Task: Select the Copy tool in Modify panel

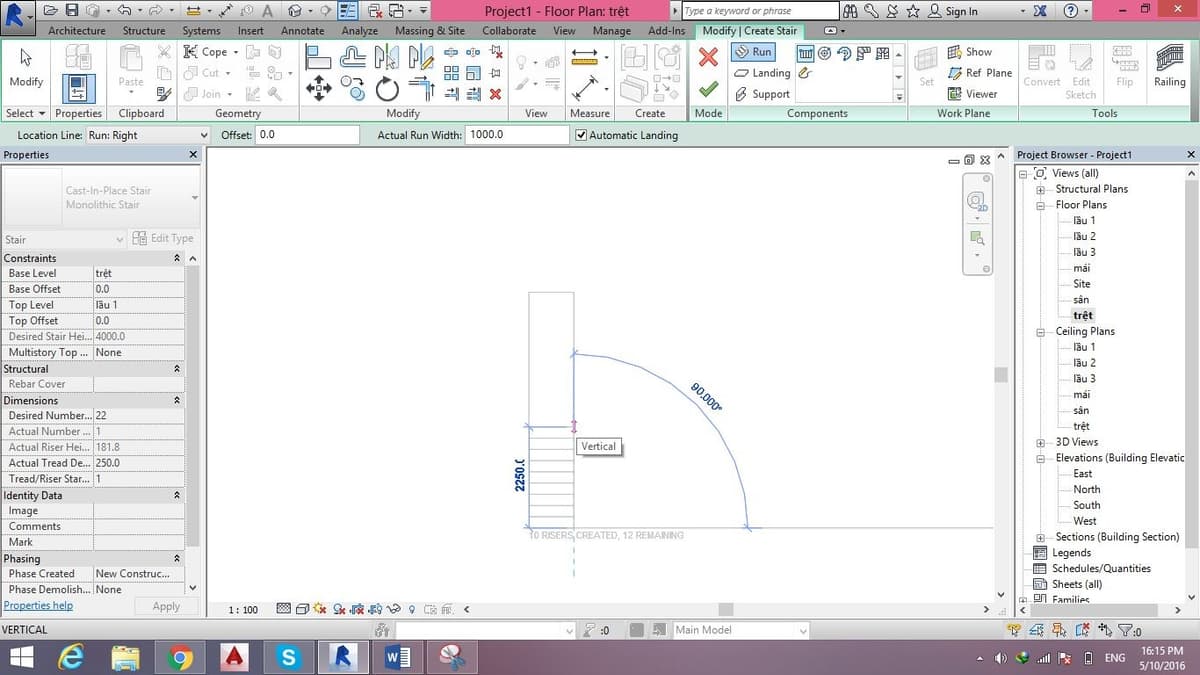Action: [353, 88]
